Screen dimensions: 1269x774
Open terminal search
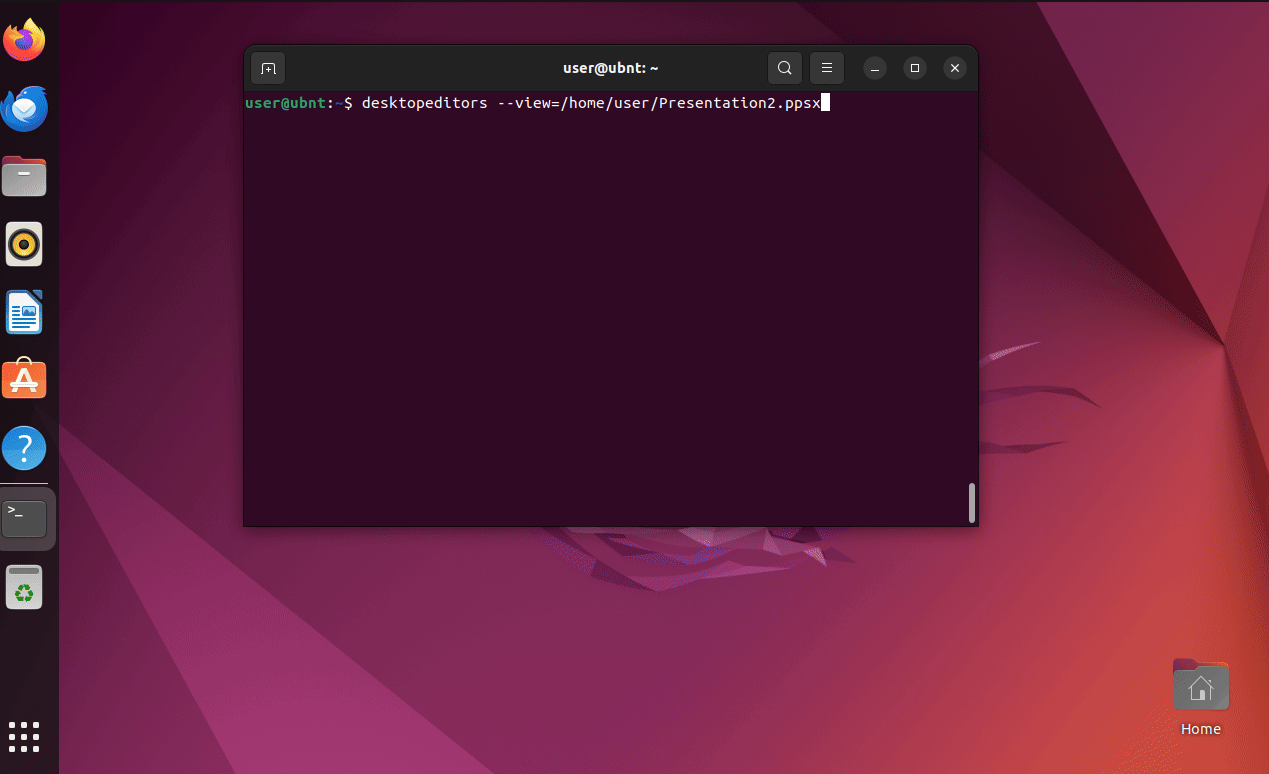(x=785, y=68)
